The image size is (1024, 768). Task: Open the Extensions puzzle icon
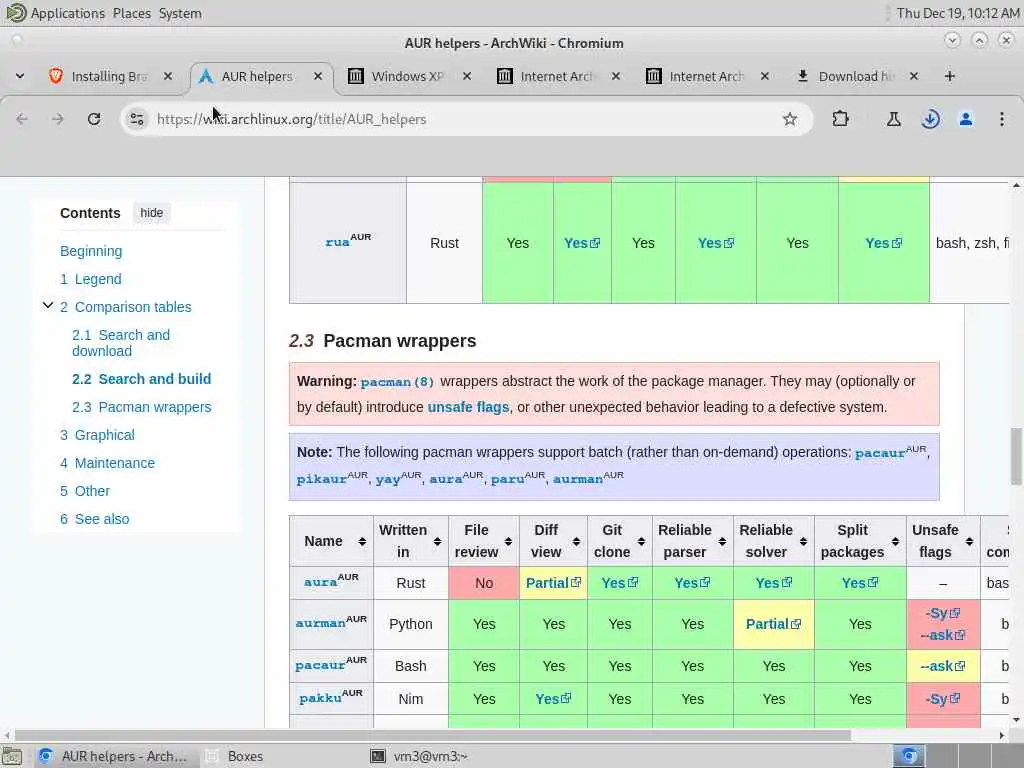click(x=840, y=119)
